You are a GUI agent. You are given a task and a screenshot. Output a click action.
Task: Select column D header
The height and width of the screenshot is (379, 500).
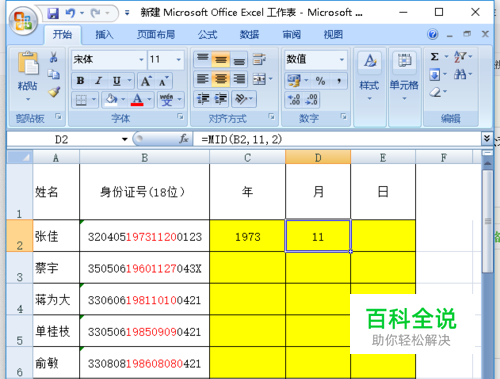pyautogui.click(x=318, y=157)
